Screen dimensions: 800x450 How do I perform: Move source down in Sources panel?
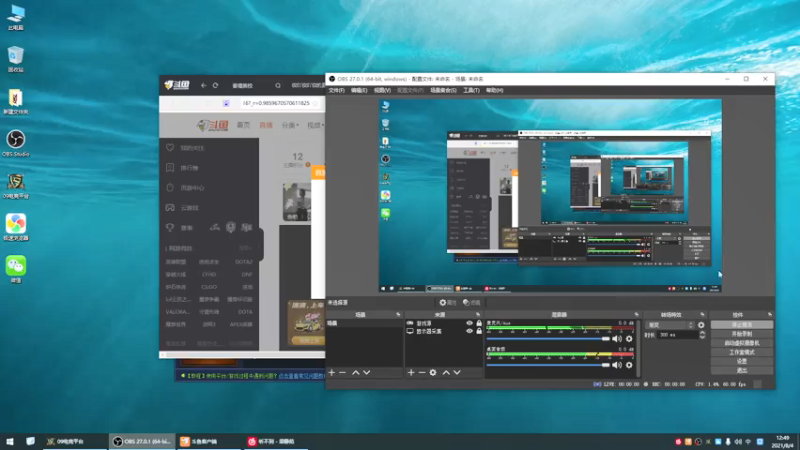point(457,372)
